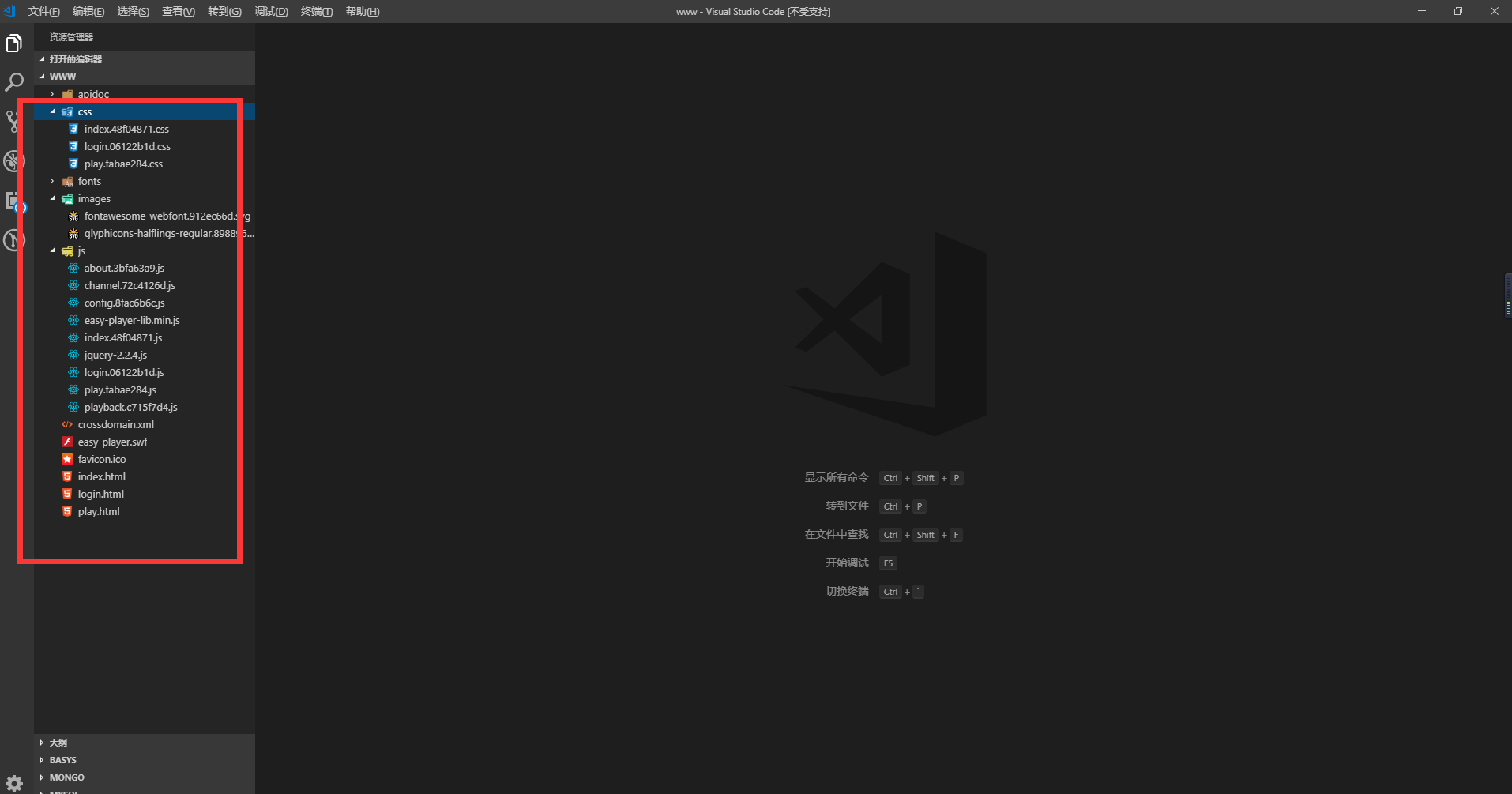1512x794 pixels.
Task: Restore down the VS Code window
Action: (x=1458, y=11)
